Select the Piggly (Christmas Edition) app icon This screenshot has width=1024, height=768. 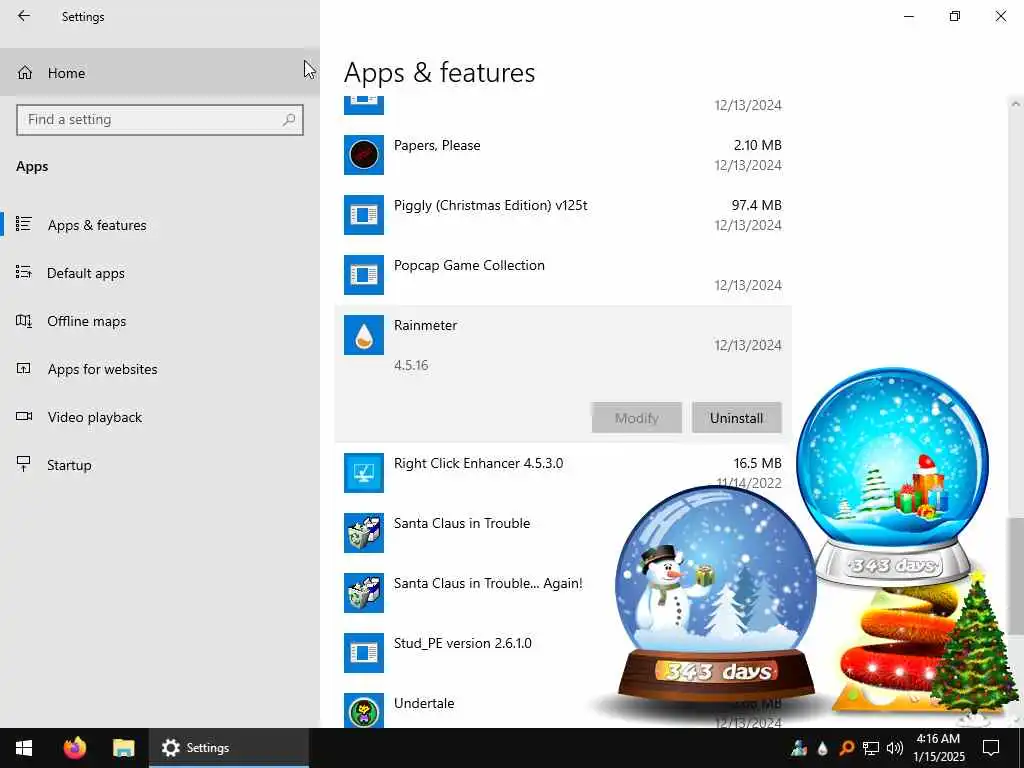(x=364, y=215)
